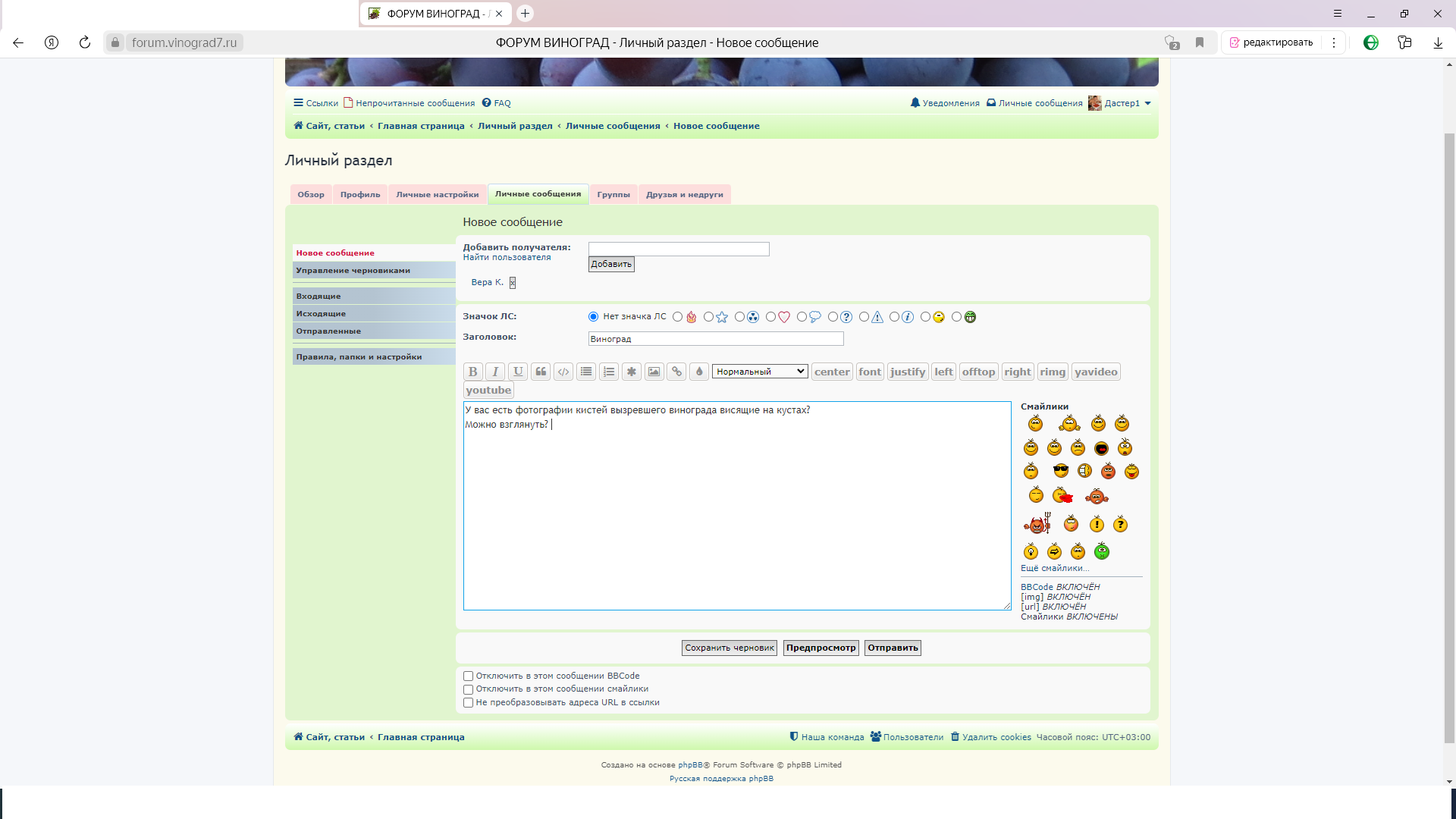Insert a quote block with quote icon
1456x819 pixels.
tap(541, 372)
